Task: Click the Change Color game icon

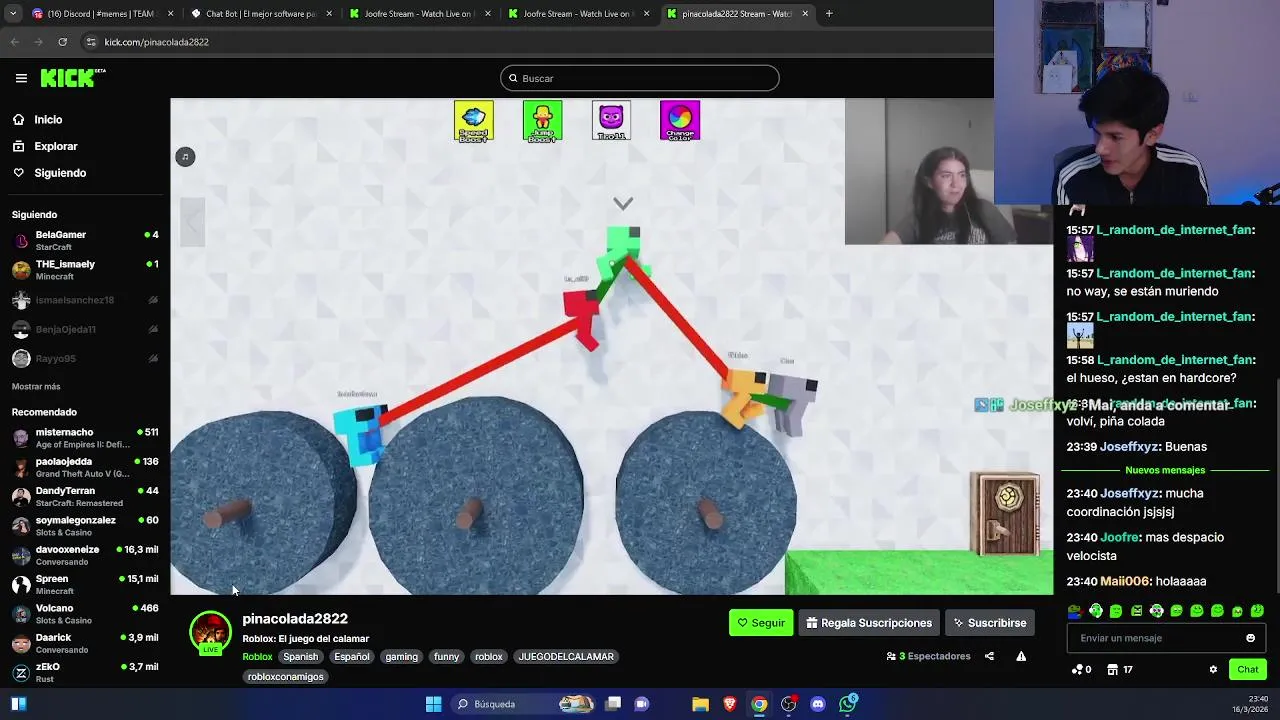Action: (x=680, y=121)
